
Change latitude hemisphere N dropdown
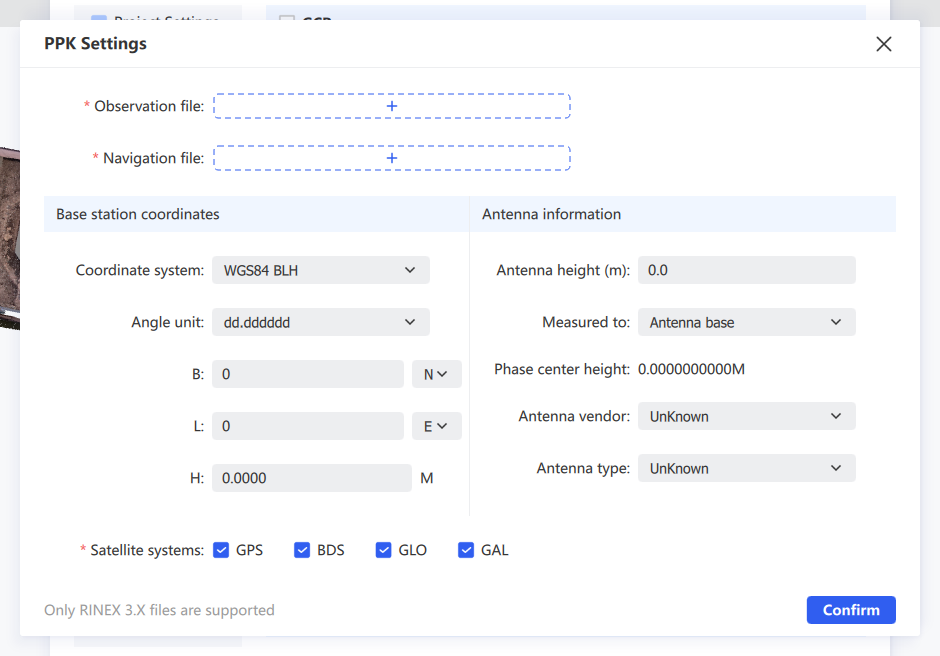436,374
